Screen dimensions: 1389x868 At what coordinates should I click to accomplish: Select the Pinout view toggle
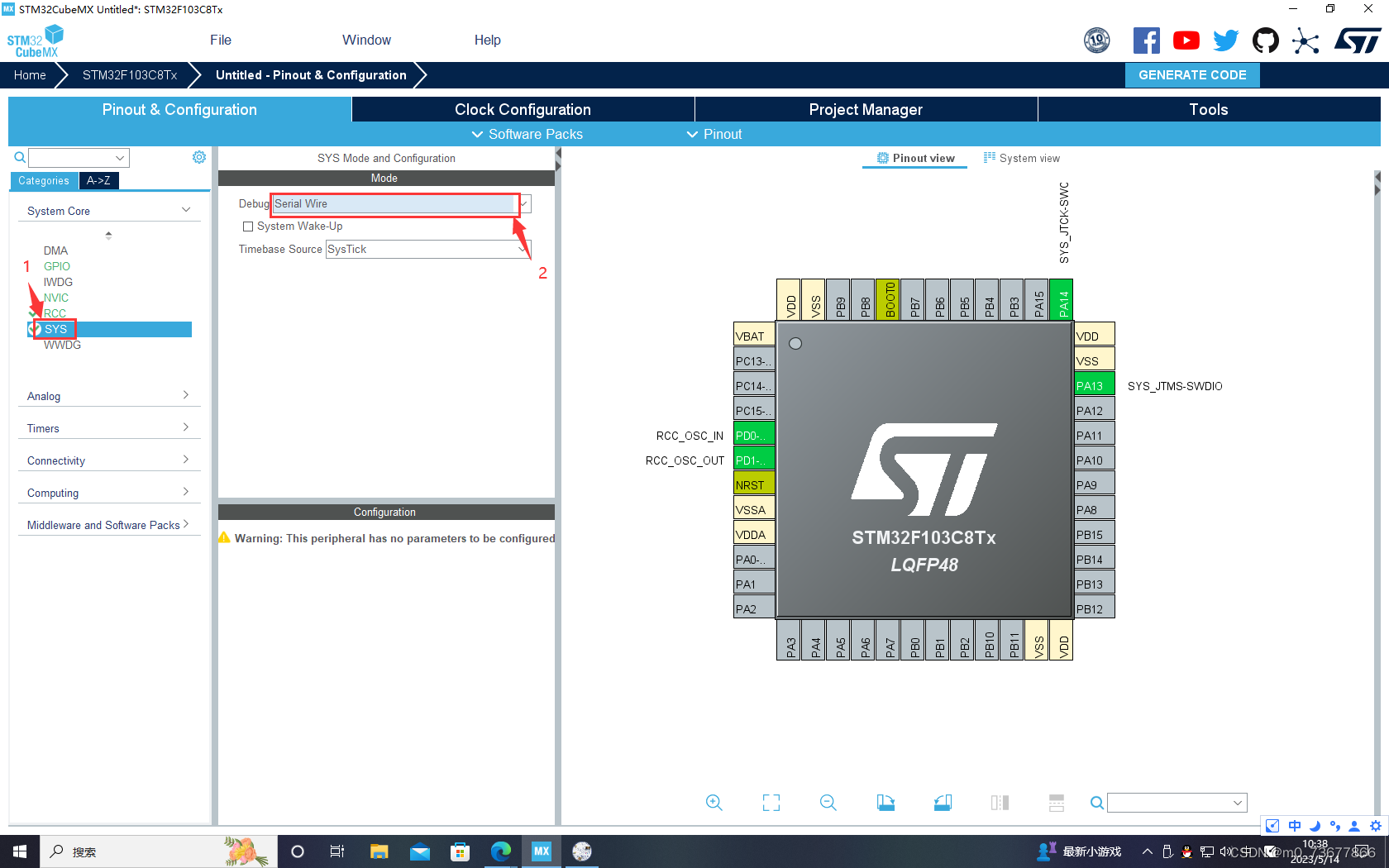914,158
